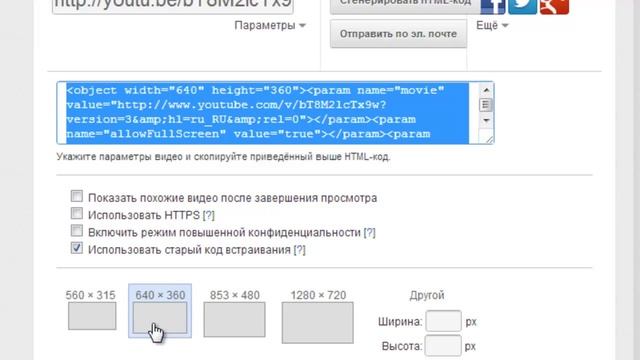Click the short youtu.be URL field
640x360 pixels.
(x=173, y=6)
